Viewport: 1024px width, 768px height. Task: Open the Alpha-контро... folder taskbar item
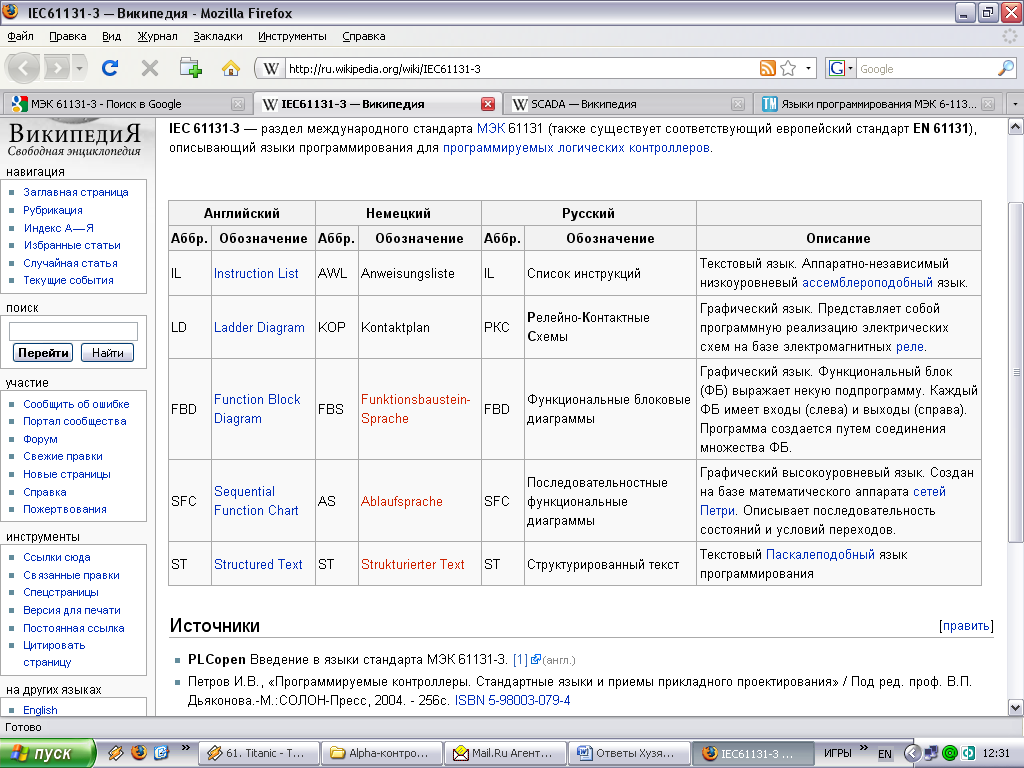tap(381, 753)
